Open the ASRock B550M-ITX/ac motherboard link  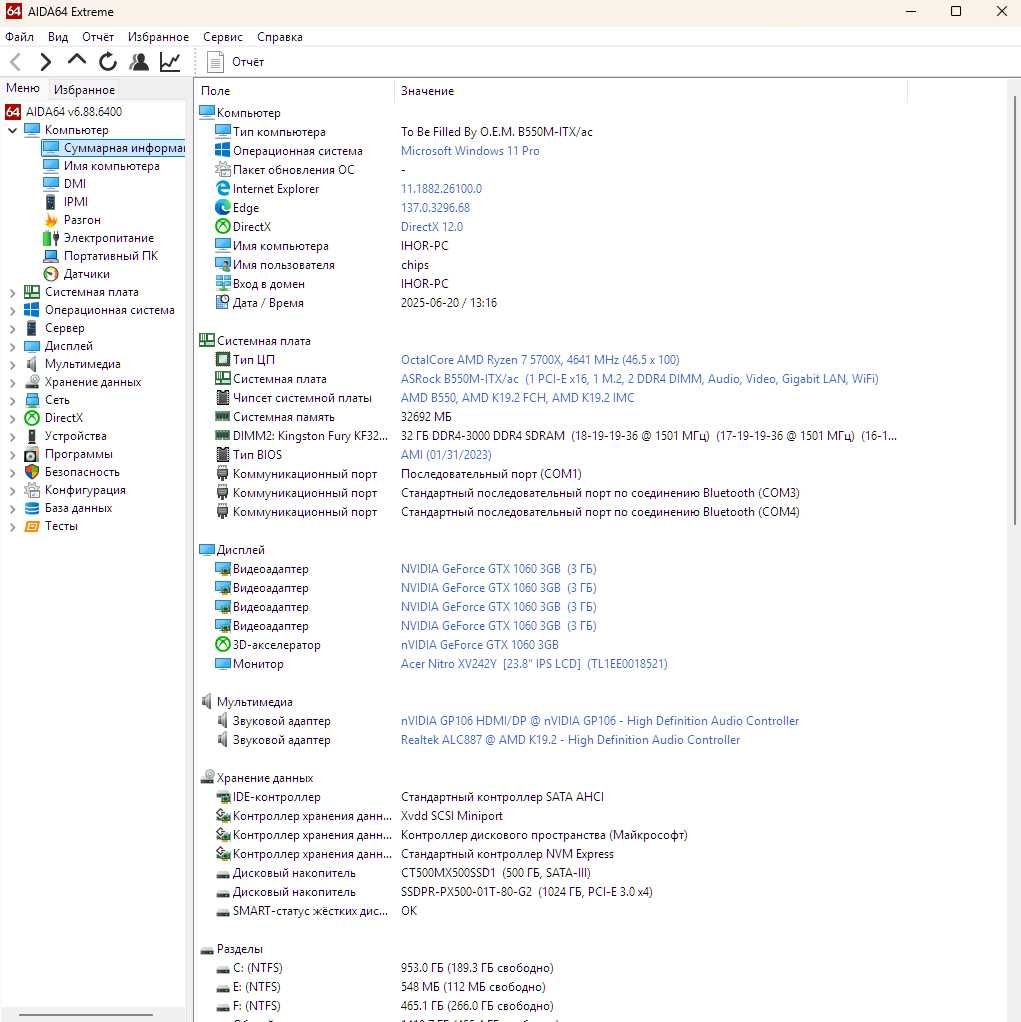tap(640, 379)
